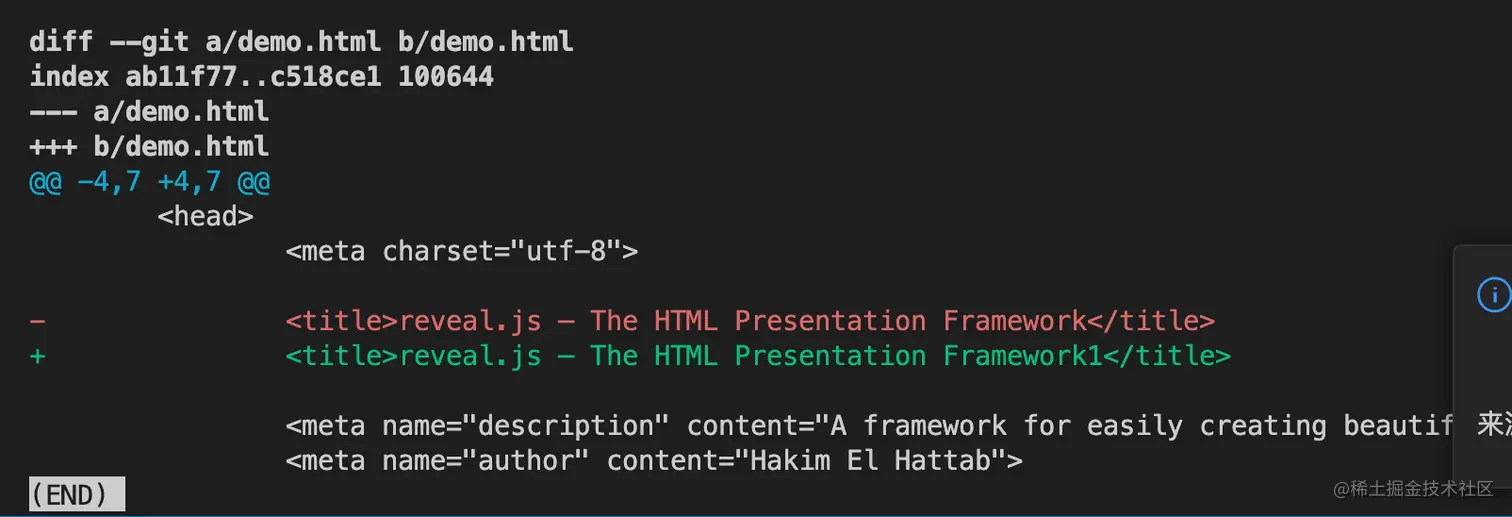Click the <head> tag line
The height and width of the screenshot is (517, 1512).
coord(205,216)
